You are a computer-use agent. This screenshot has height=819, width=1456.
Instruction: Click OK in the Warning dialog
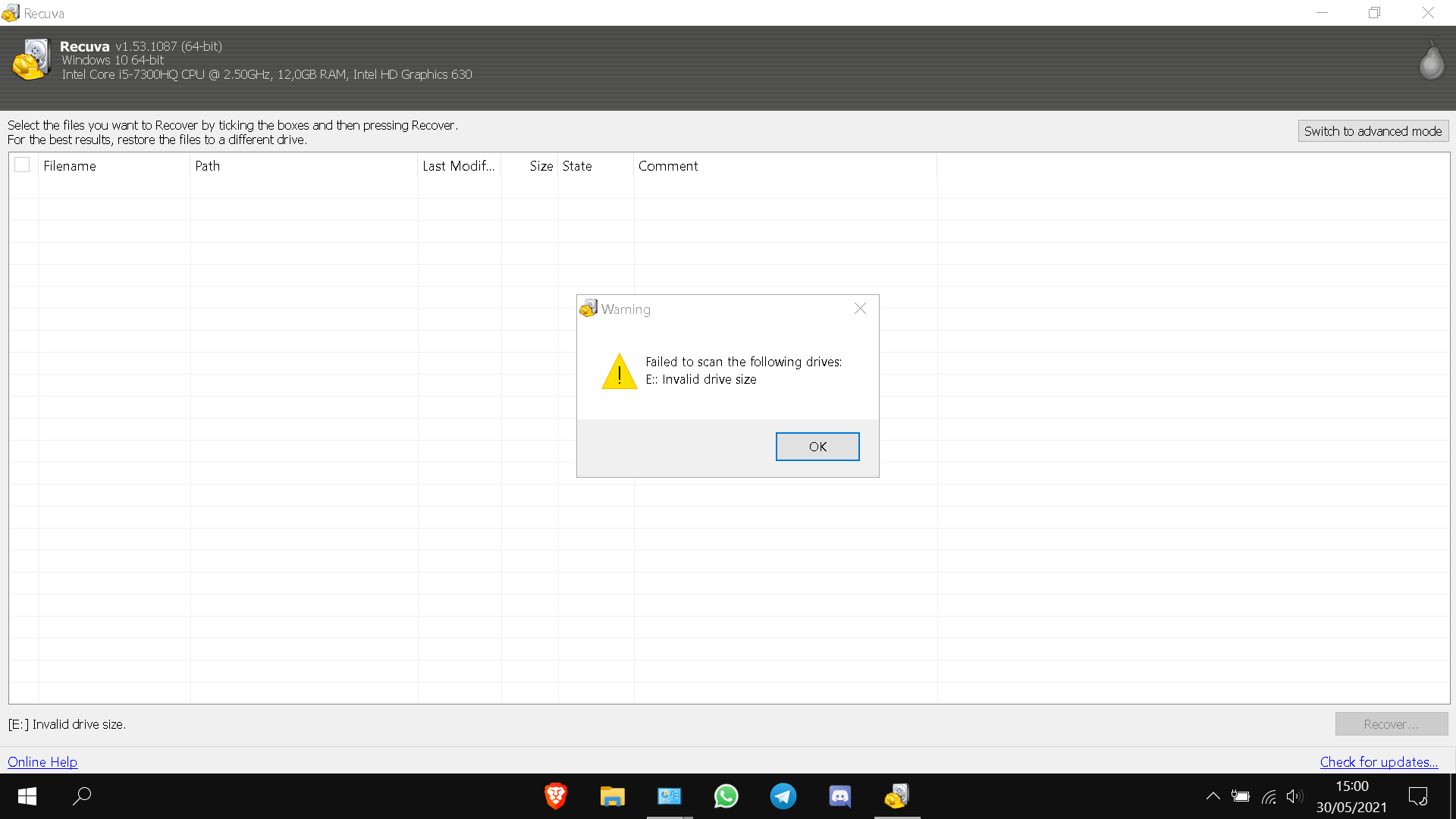tap(817, 447)
